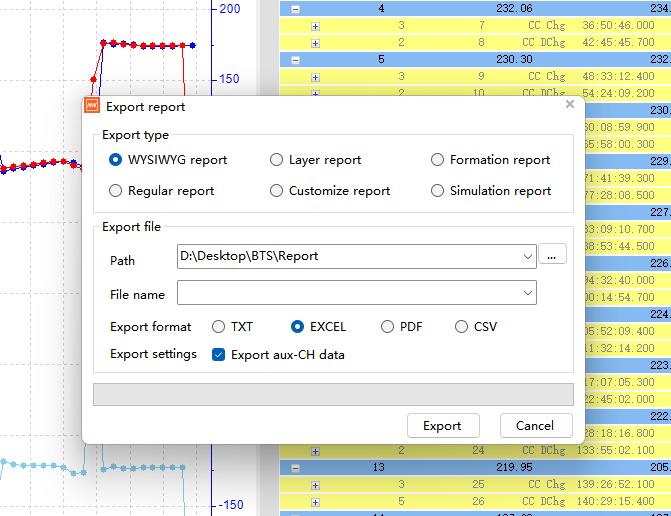Select Regular report radio button
This screenshot has width=671, height=516.
115,190
